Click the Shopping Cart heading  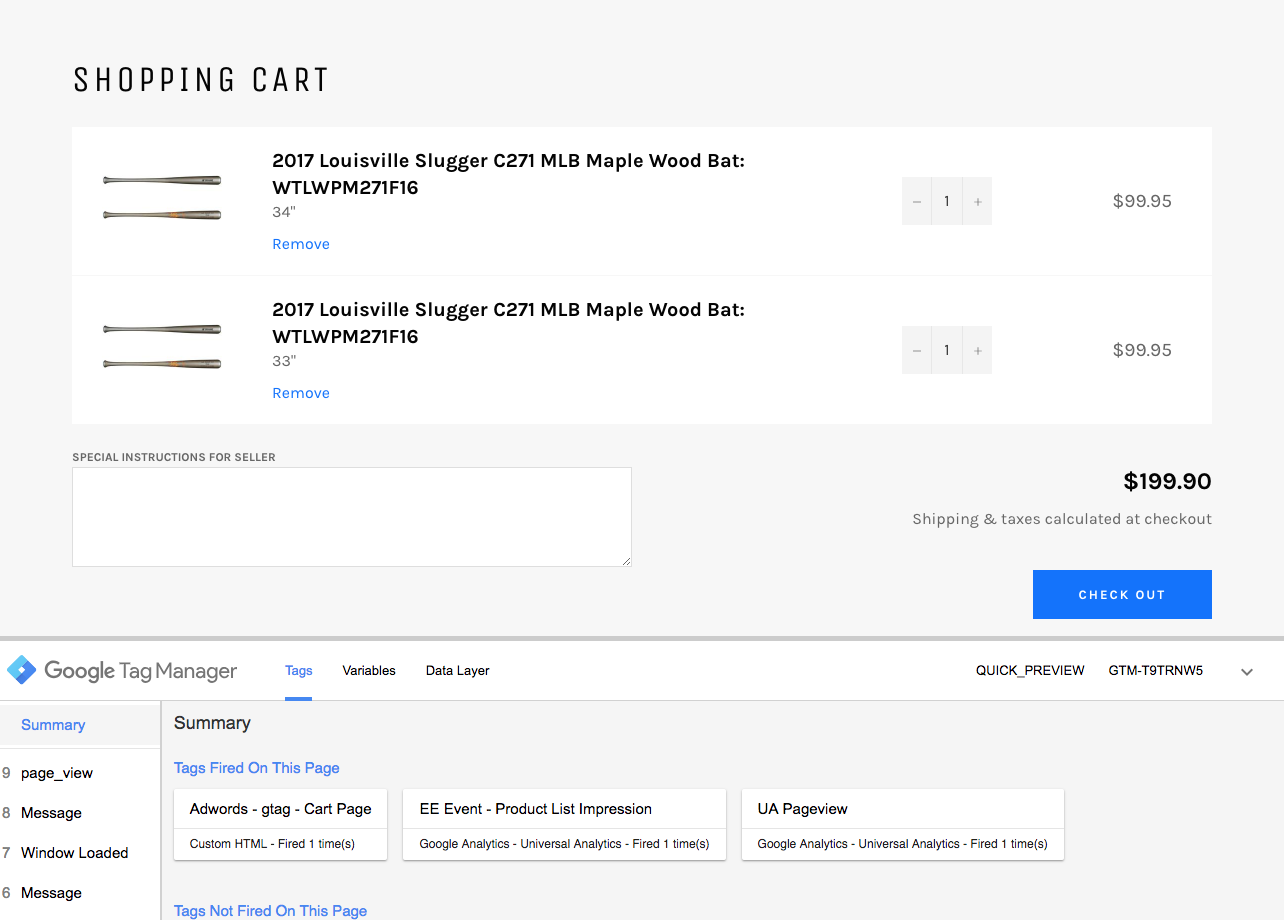(x=201, y=80)
